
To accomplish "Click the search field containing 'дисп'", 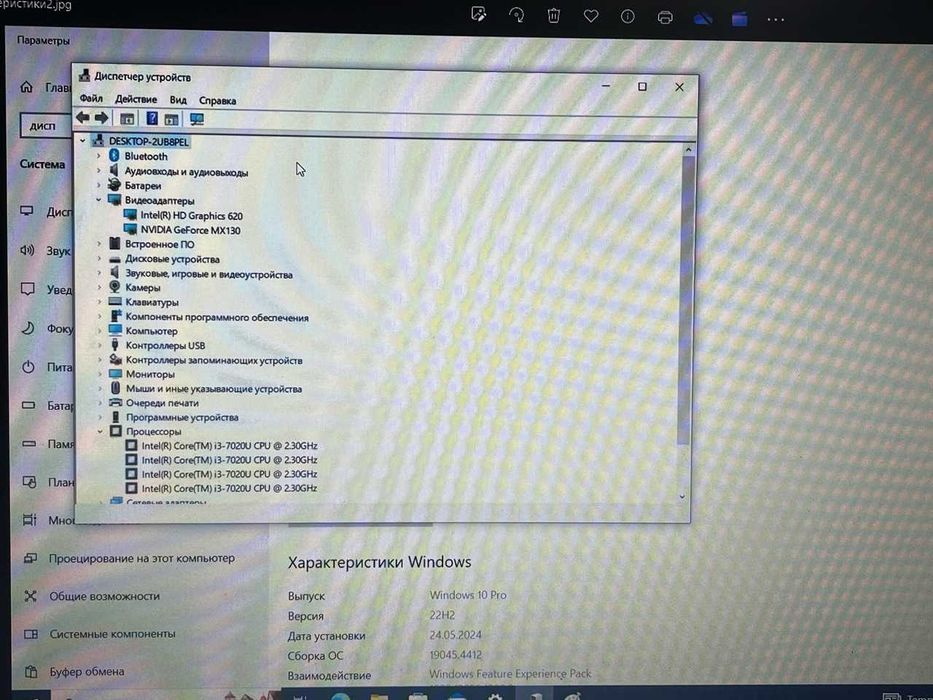I will pyautogui.click(x=46, y=126).
